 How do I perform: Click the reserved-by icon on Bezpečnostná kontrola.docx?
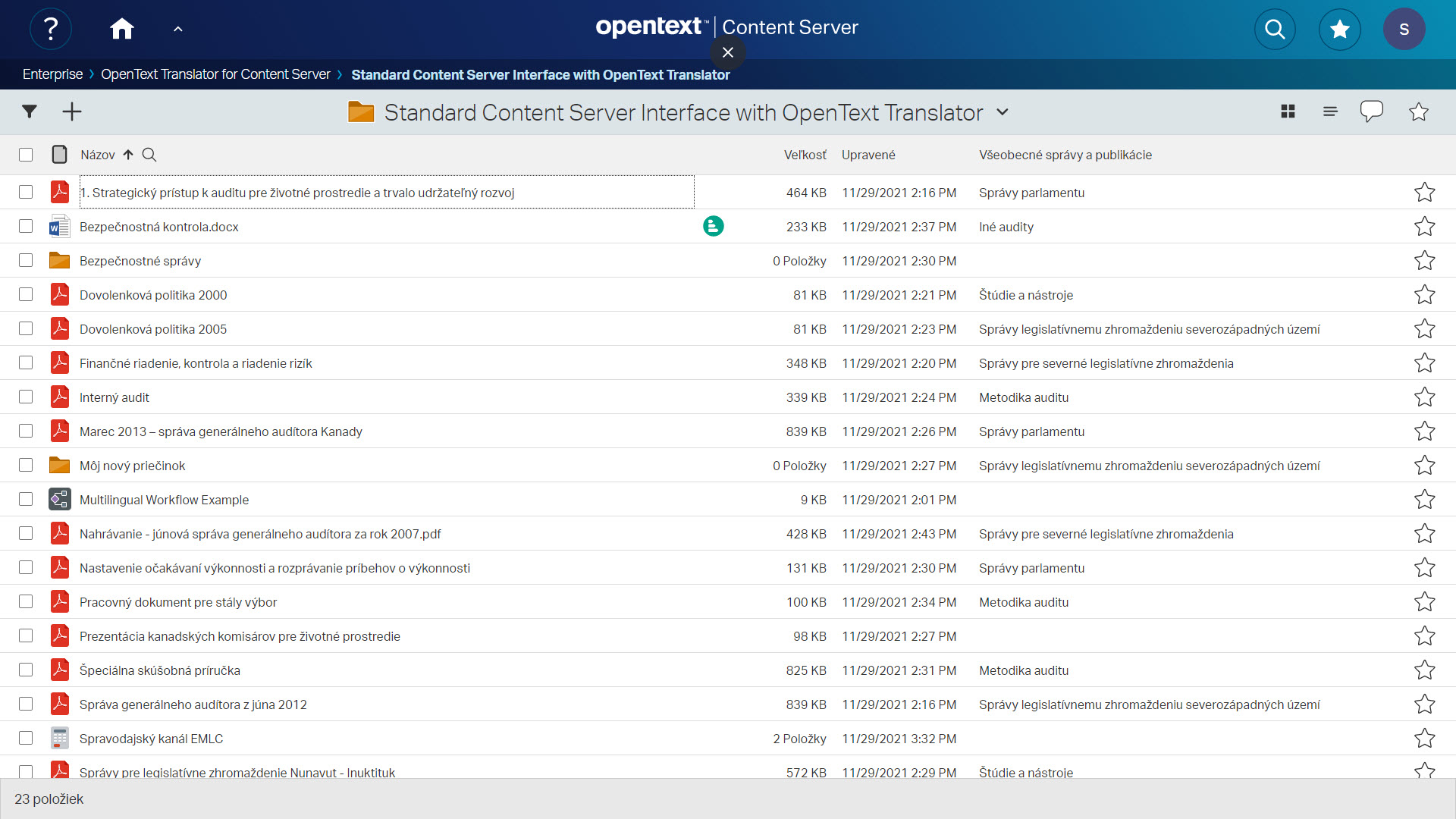tap(713, 226)
